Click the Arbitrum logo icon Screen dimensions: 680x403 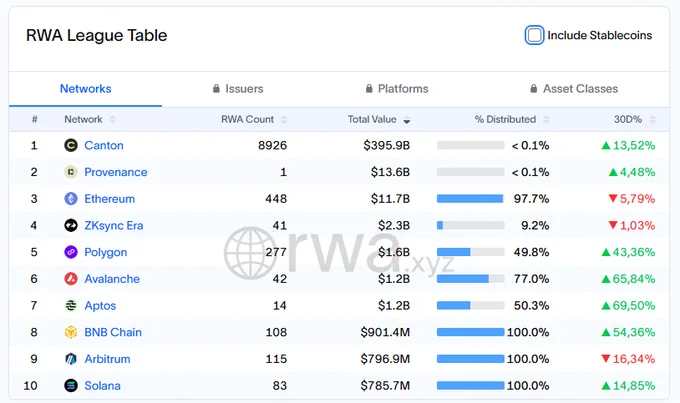pyautogui.click(x=71, y=359)
